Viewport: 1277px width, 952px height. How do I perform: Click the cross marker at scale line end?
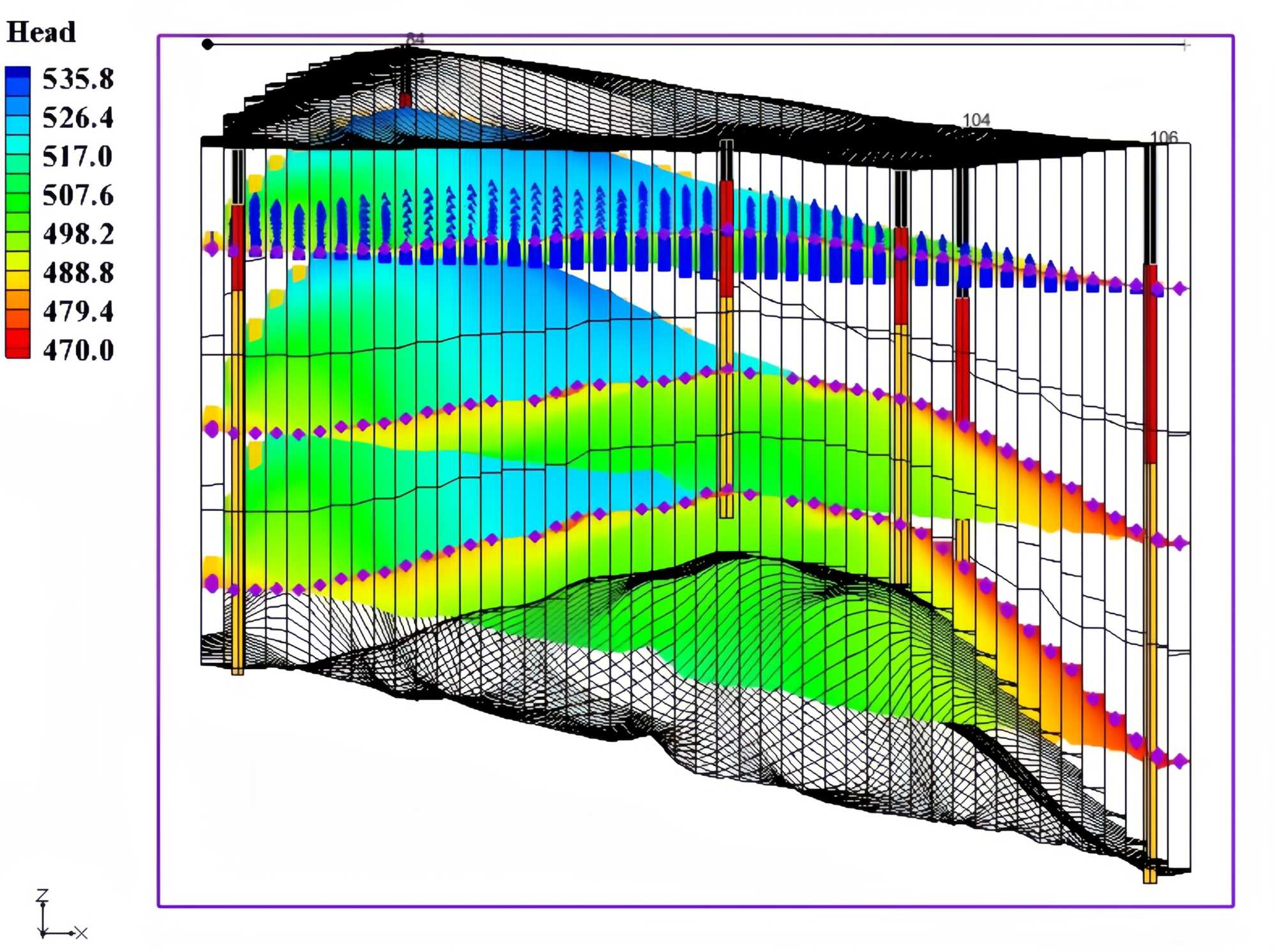(1185, 45)
